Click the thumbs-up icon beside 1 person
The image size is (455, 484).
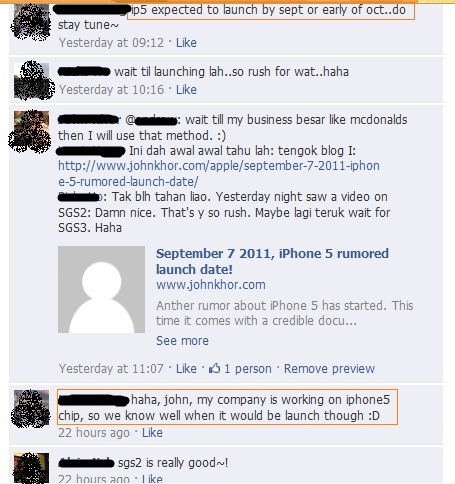pos(214,368)
